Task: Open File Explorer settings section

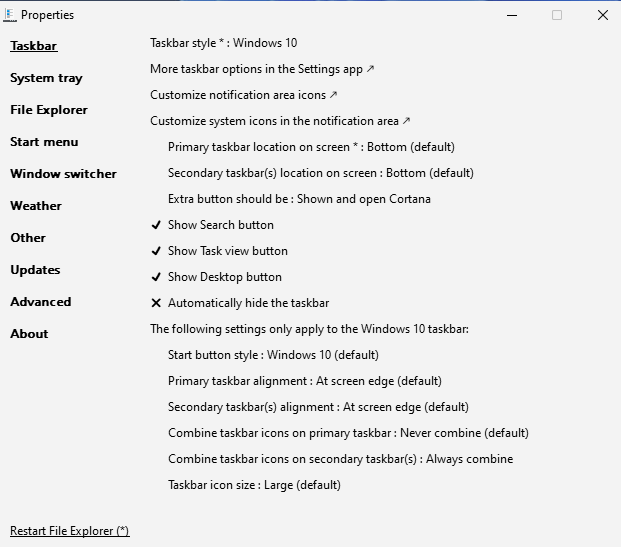Action: (x=49, y=110)
